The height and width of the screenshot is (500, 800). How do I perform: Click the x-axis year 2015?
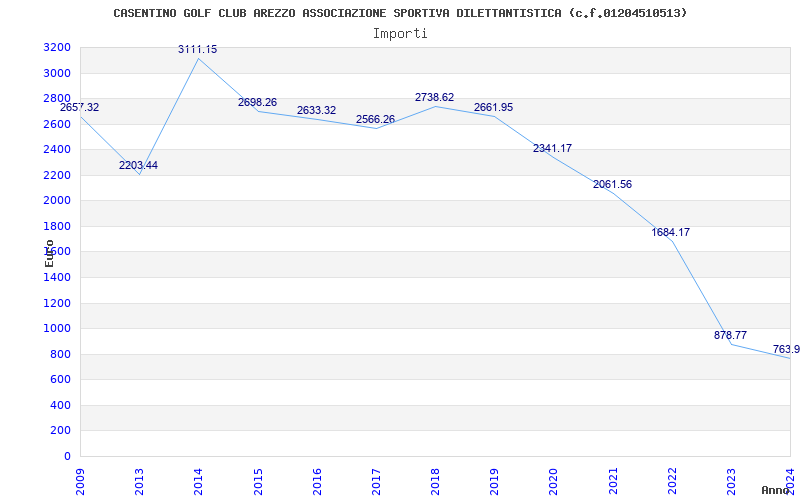[x=258, y=482]
